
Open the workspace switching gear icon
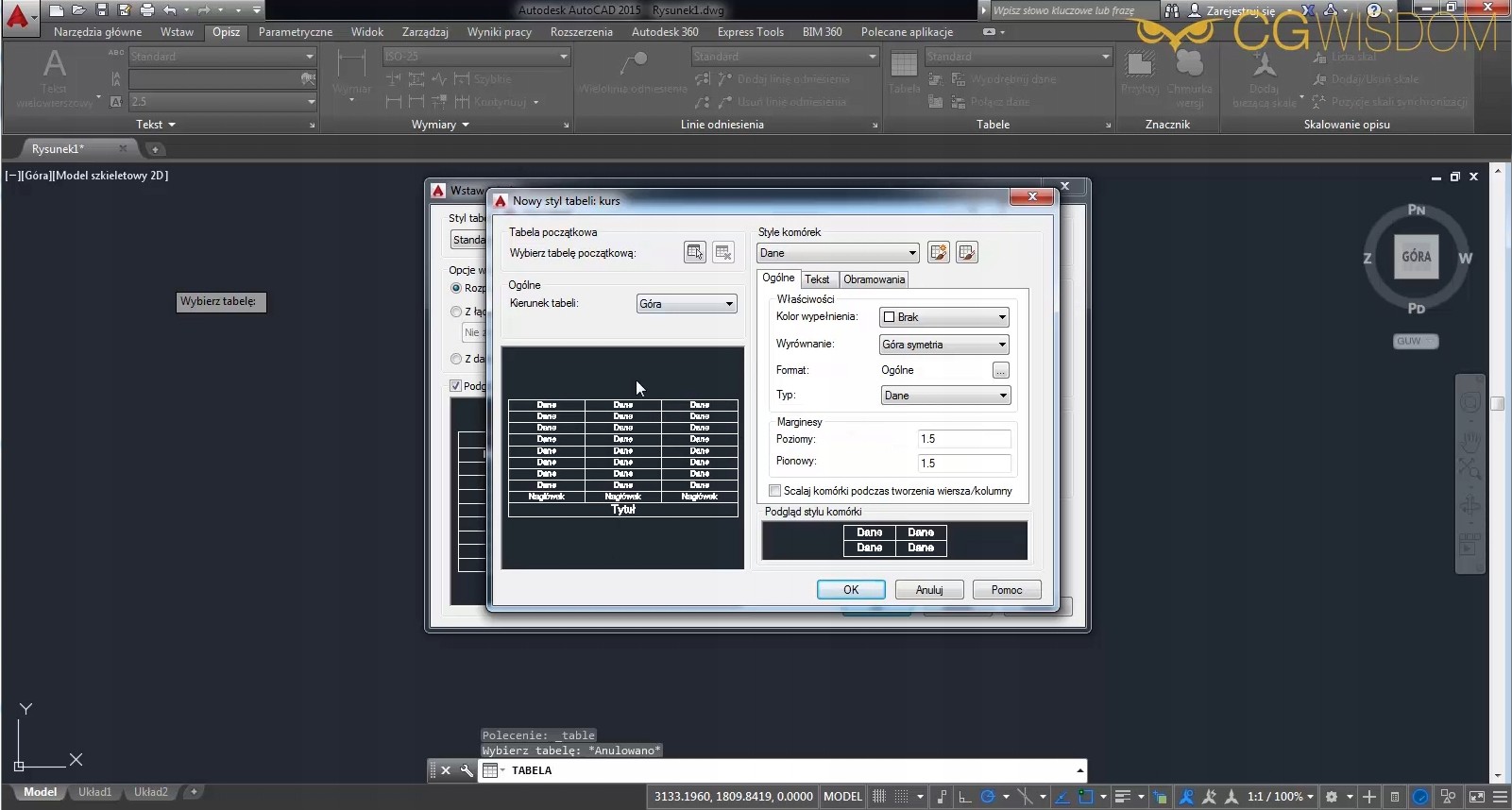[x=1332, y=796]
